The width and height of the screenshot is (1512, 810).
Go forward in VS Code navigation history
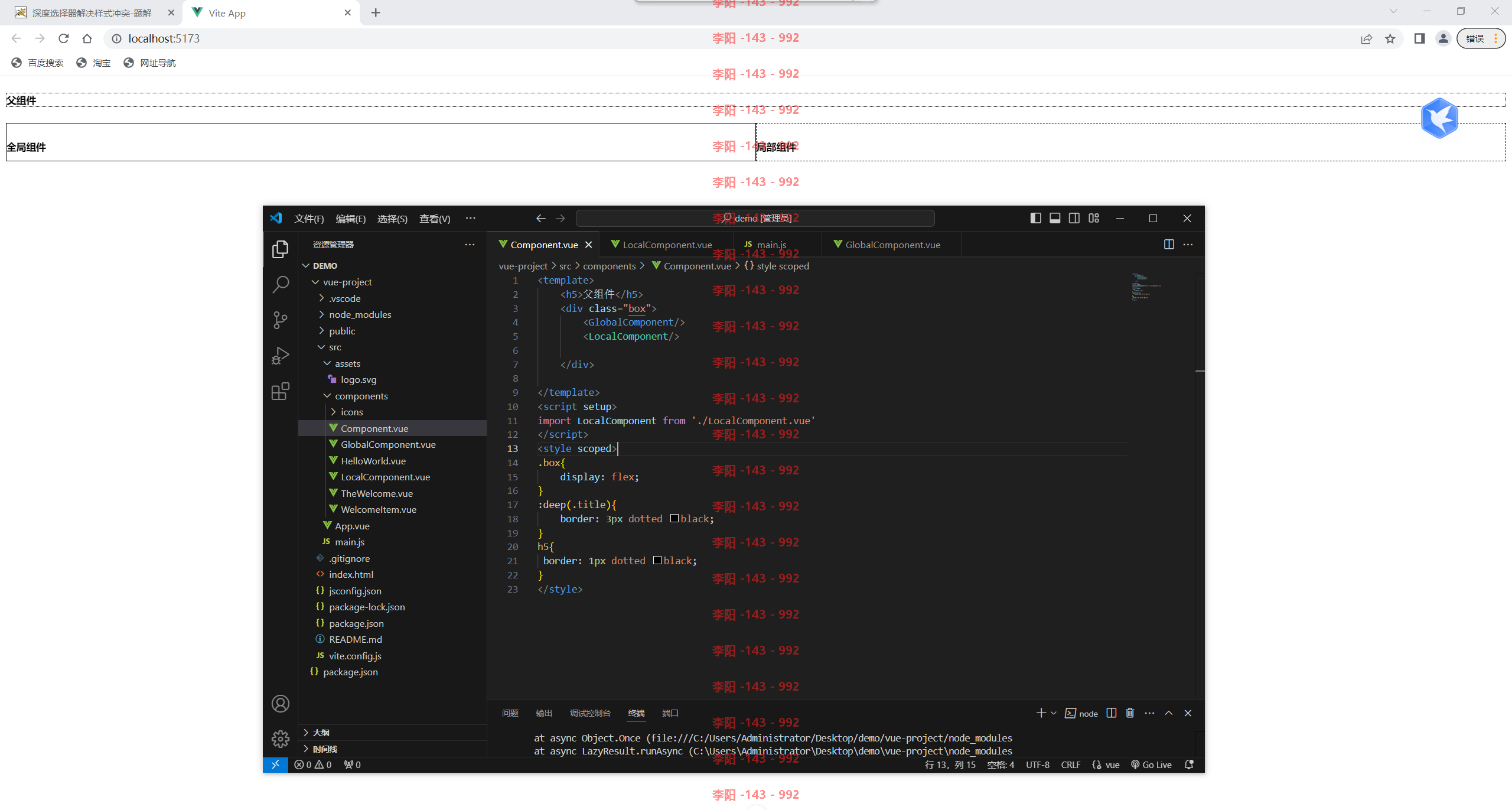(x=561, y=218)
